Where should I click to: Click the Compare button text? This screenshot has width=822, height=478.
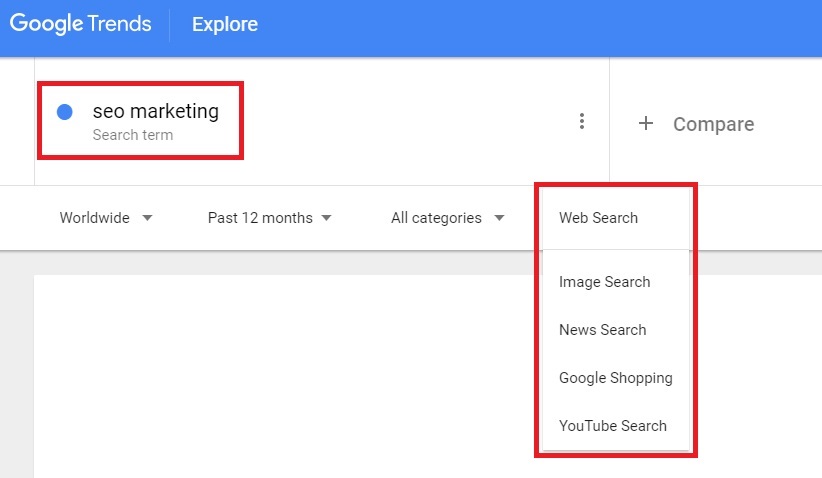(713, 124)
